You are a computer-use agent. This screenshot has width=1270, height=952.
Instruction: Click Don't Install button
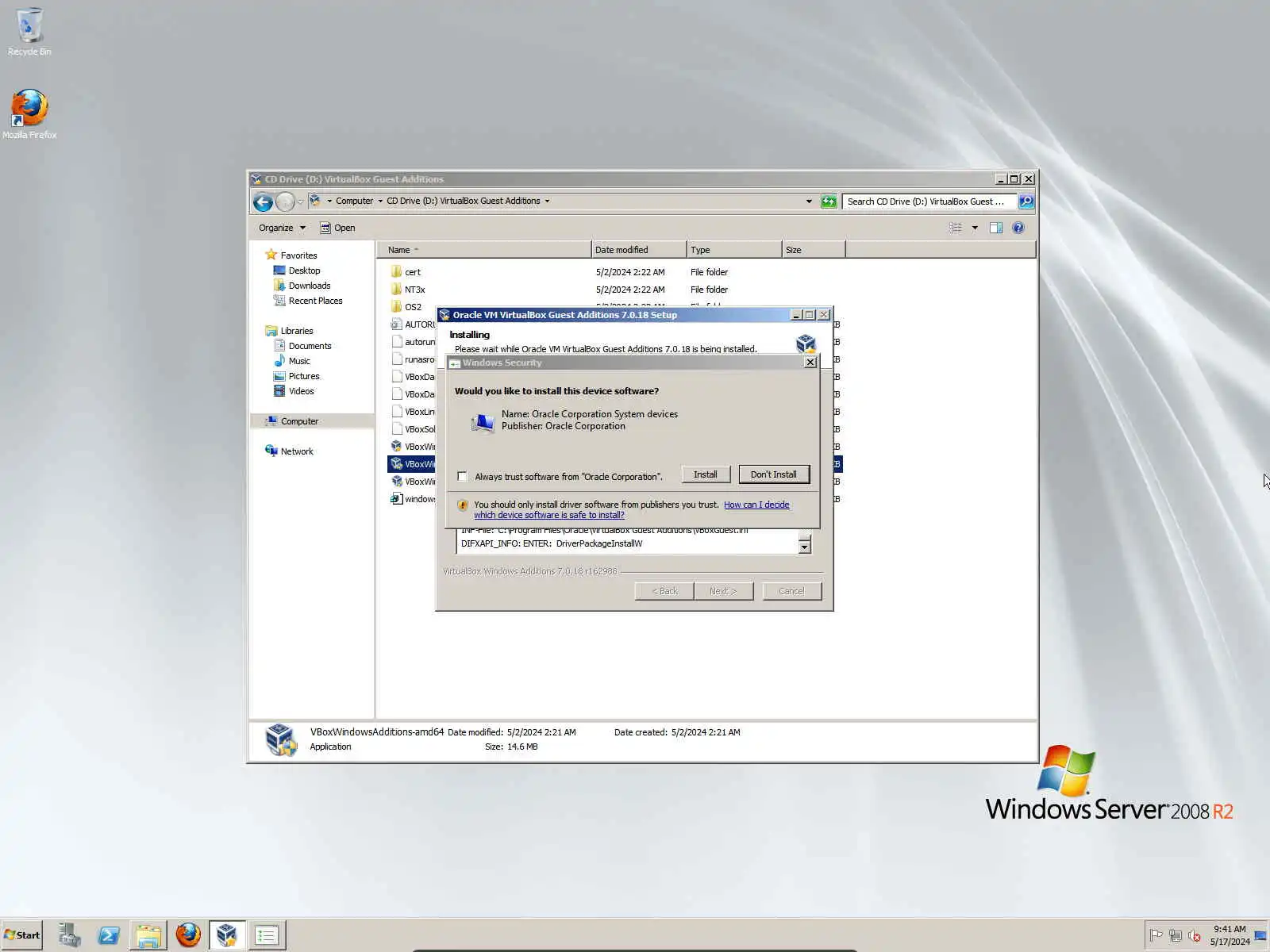(774, 474)
